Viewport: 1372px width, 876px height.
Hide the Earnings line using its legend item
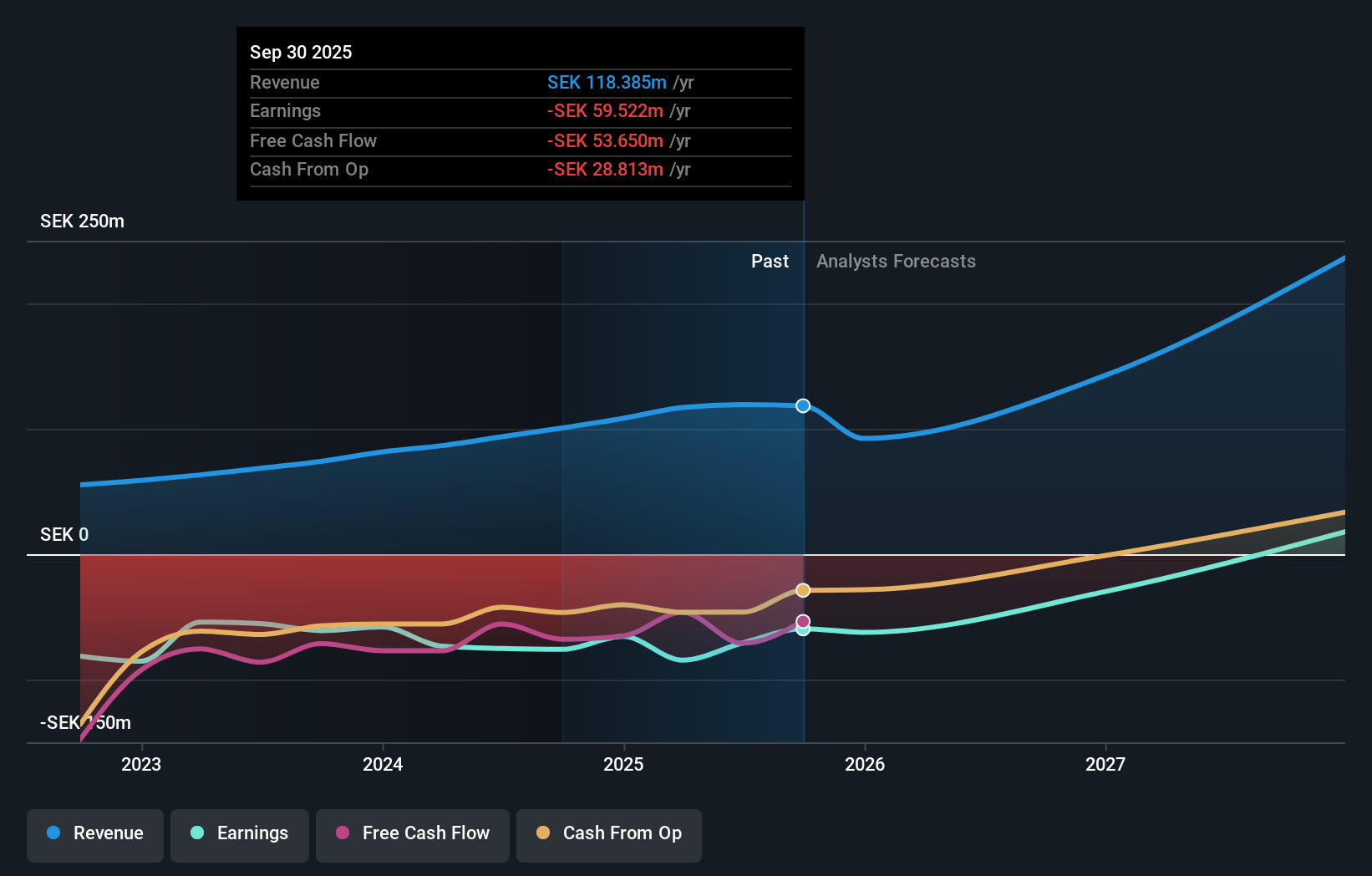240,833
